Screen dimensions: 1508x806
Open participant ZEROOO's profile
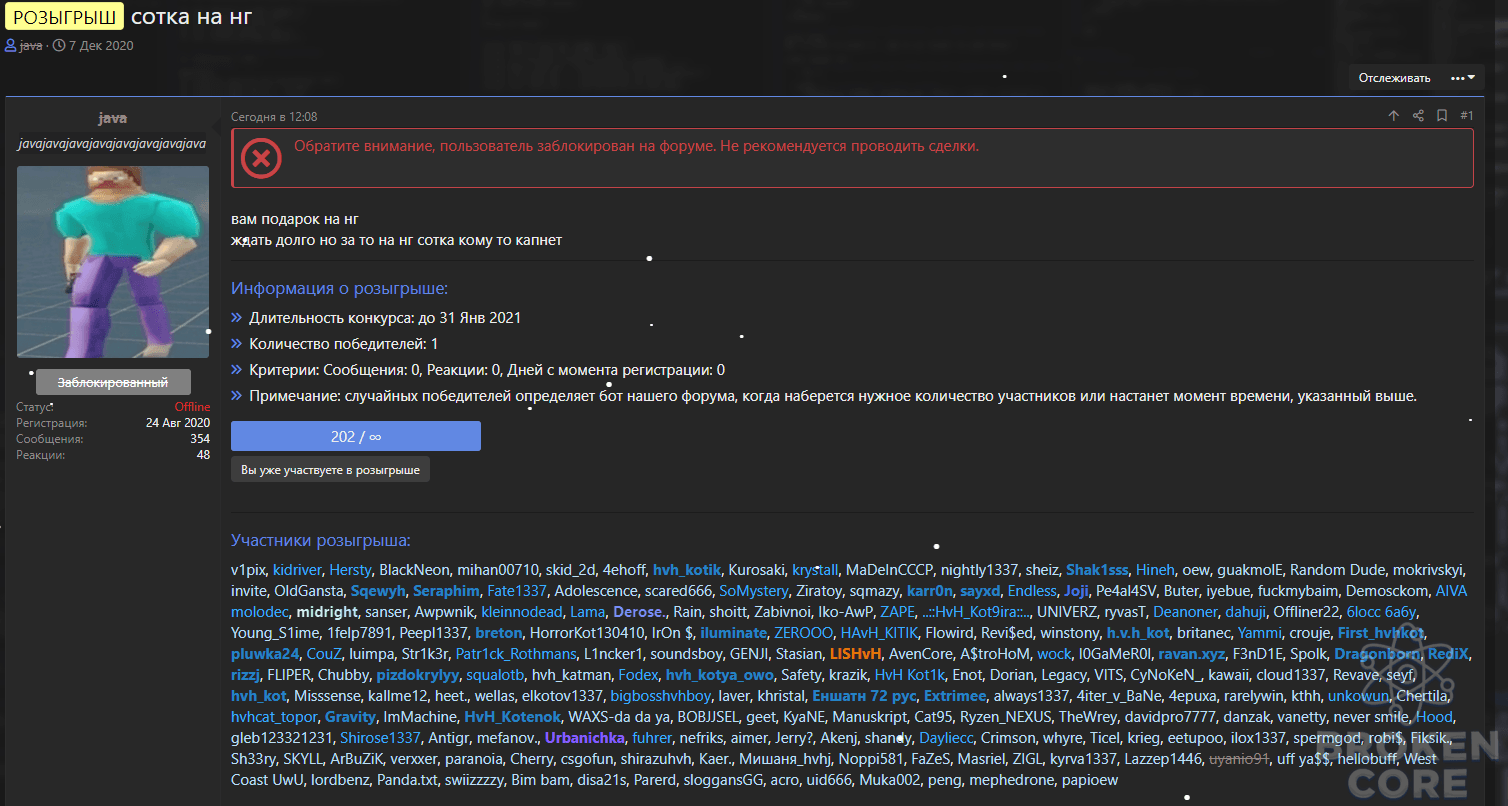803,633
